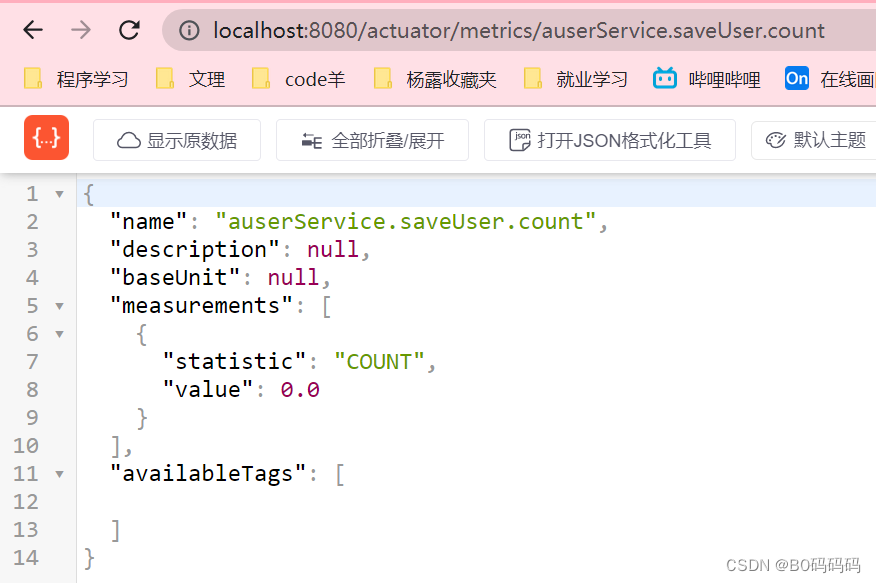Viewport: 876px width, 583px height.
Task: Collapse the availableTags array at line 11
Action: point(59,474)
